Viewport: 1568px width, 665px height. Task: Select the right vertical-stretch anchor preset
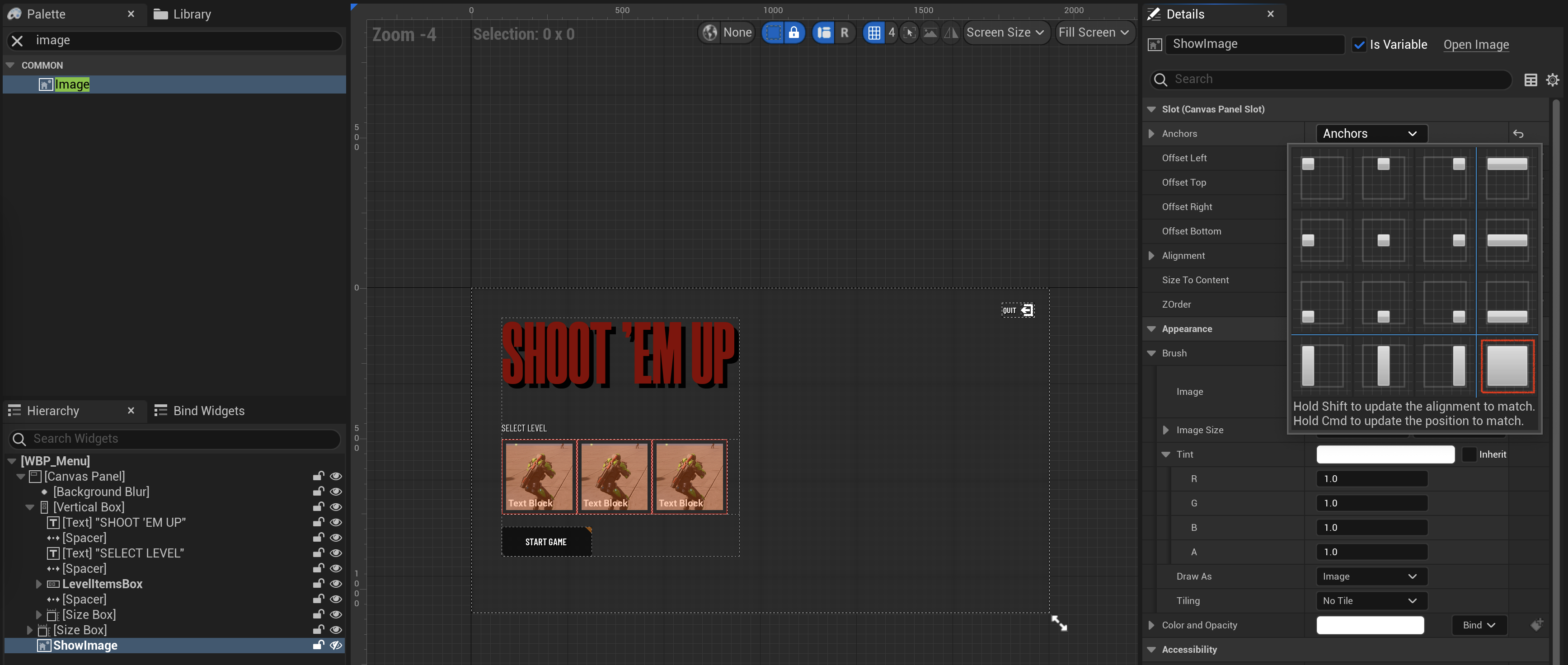tap(1445, 365)
